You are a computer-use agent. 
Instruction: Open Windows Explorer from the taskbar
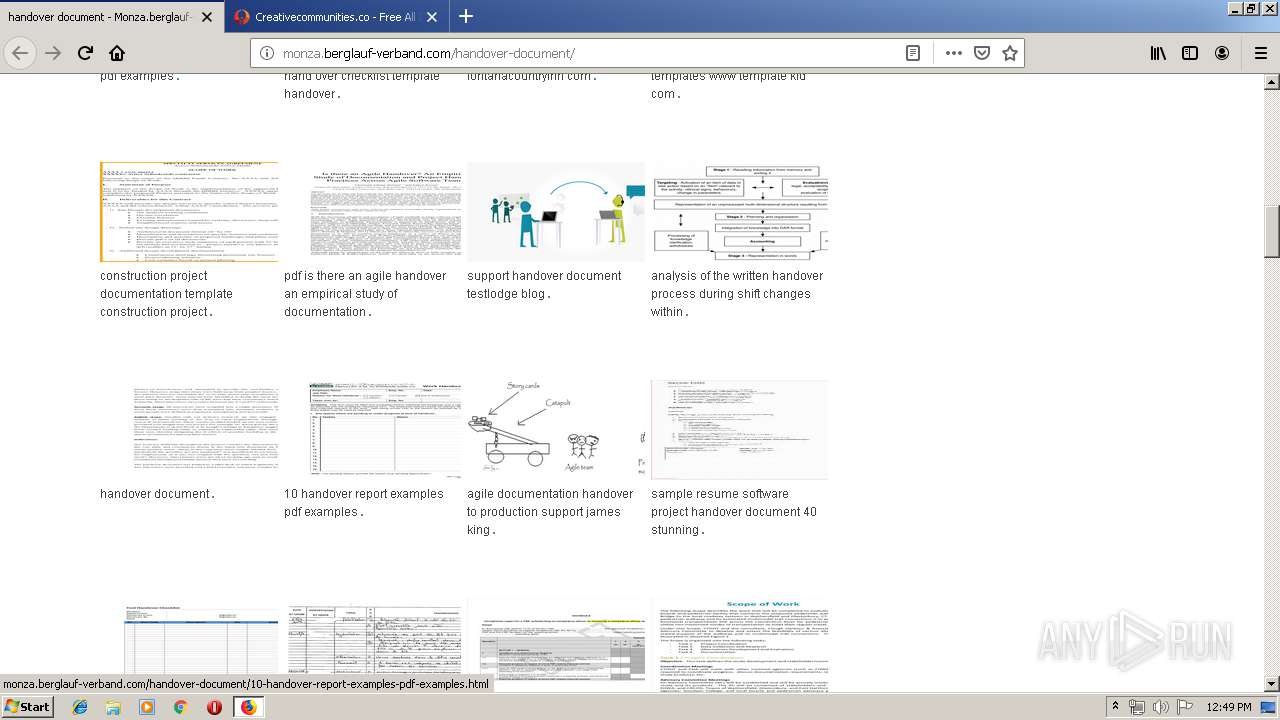pyautogui.click(x=113, y=707)
